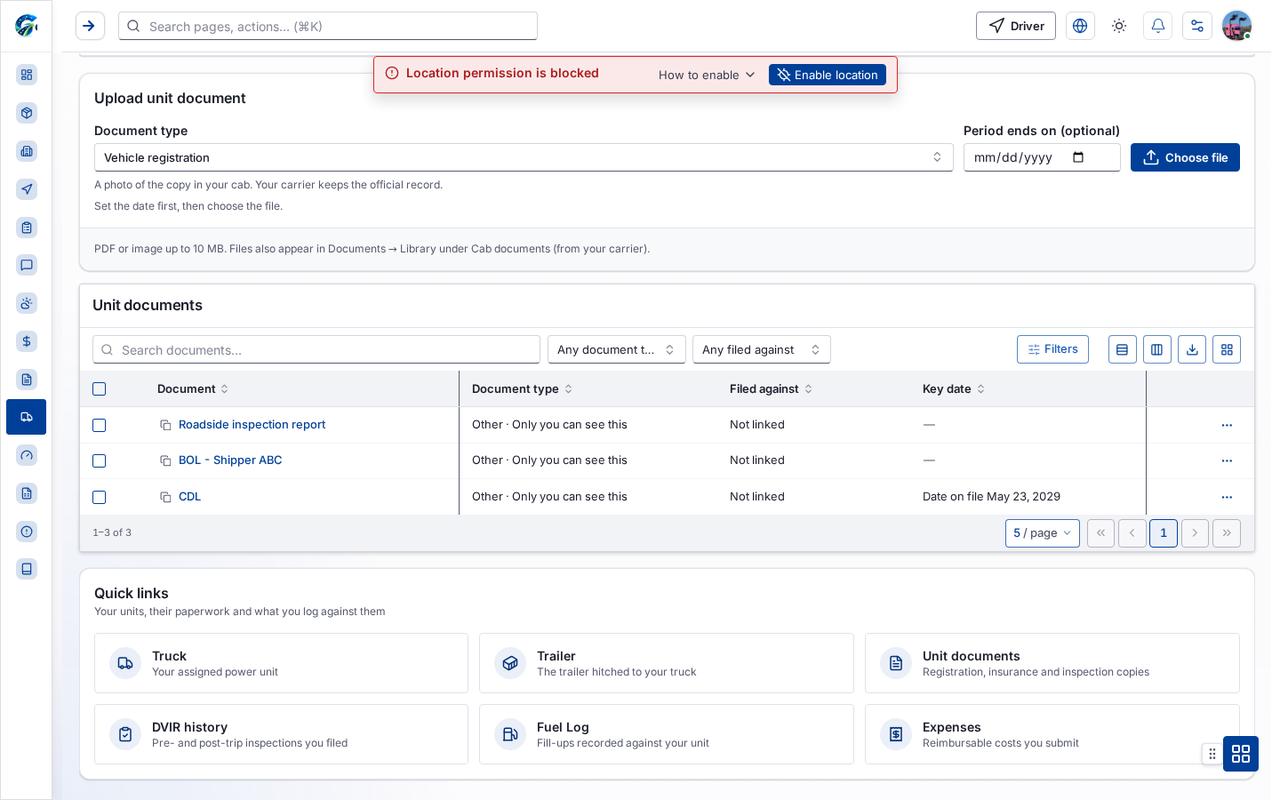Image resolution: width=1280 pixels, height=800 pixels.
Task: Click the Driver role button
Action: [x=1016, y=26]
